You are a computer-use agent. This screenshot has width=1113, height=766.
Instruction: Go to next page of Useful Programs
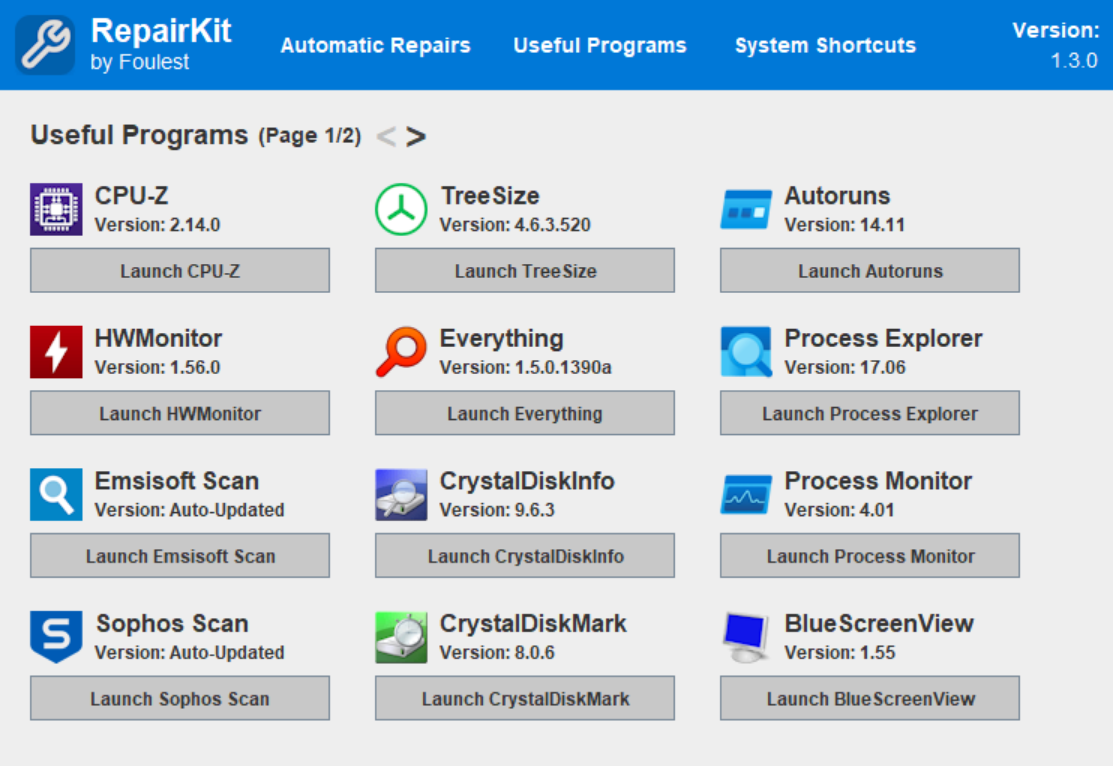pos(416,136)
